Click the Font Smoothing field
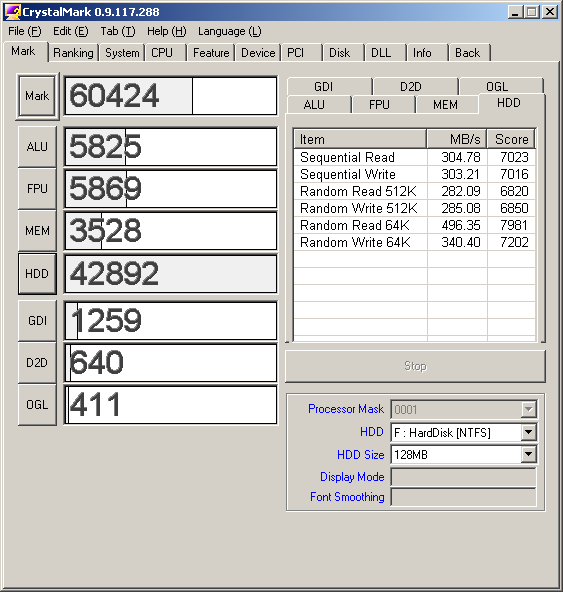Screen dimensions: 563x592 click(x=463, y=497)
